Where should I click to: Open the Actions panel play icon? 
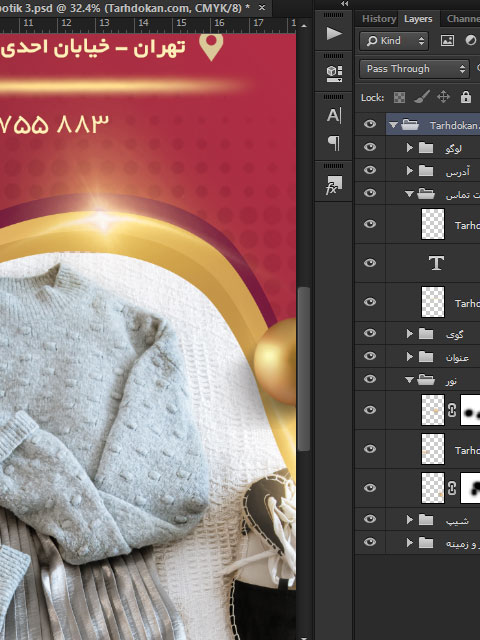[334, 33]
